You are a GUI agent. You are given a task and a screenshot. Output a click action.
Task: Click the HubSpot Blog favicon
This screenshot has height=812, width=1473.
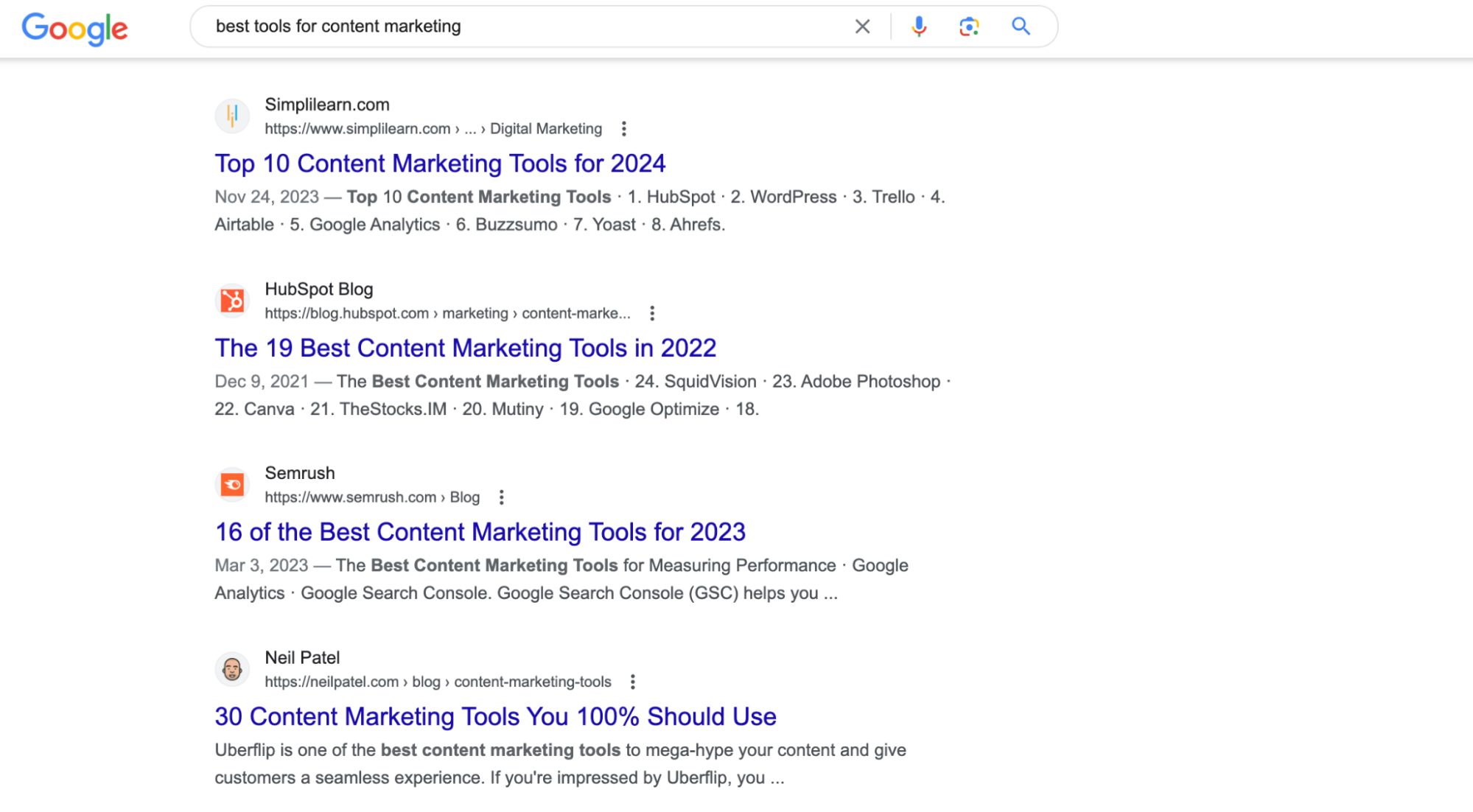(x=232, y=301)
